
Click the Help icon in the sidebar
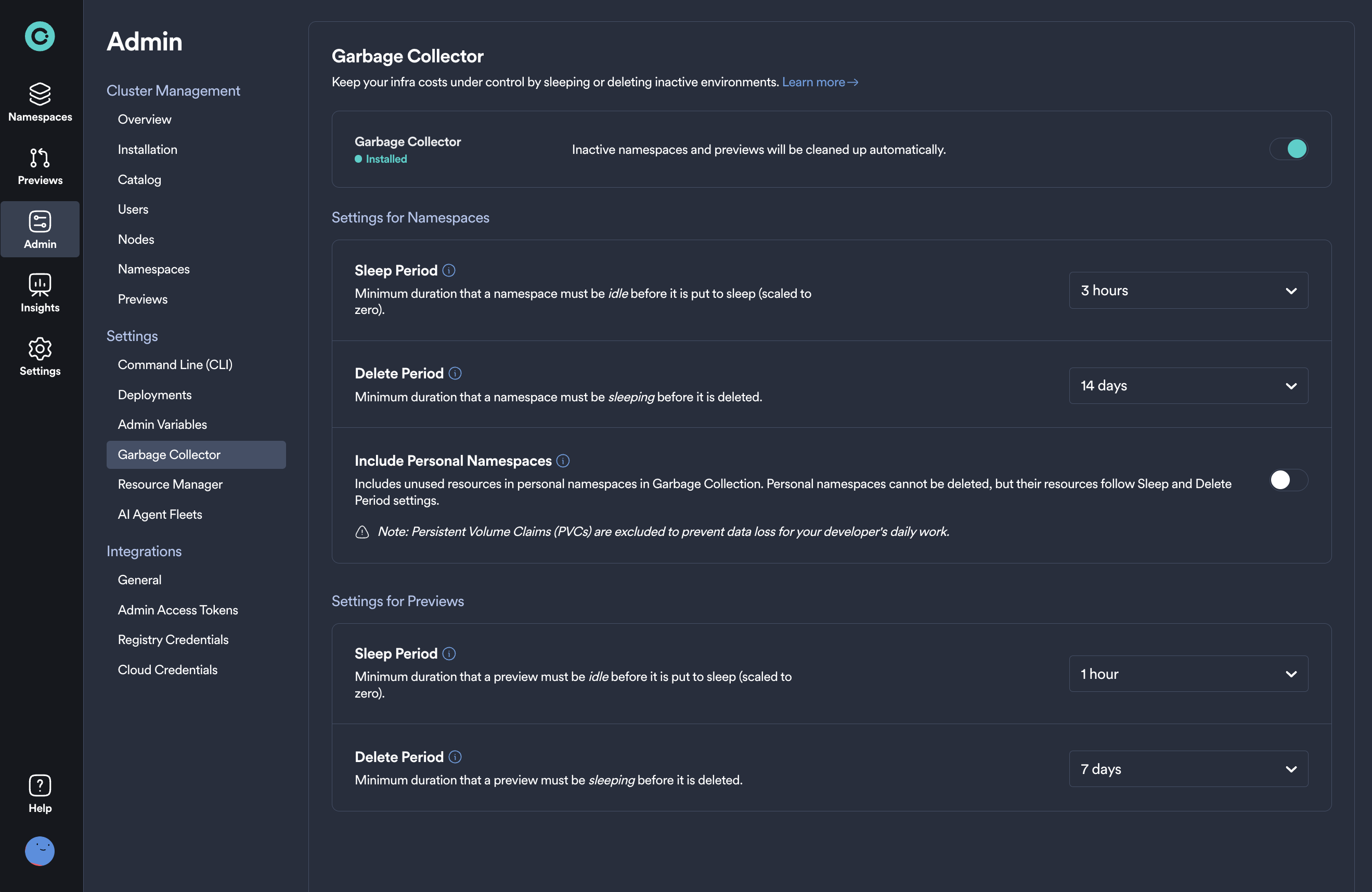click(39, 793)
